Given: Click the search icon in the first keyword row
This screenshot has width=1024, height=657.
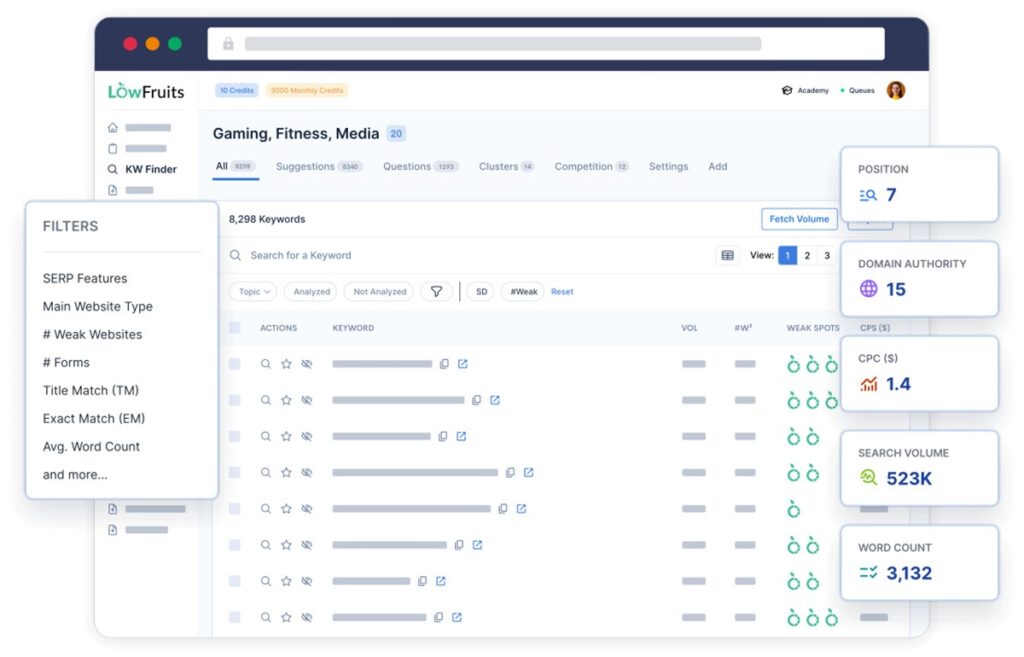Looking at the screenshot, I should pos(266,364).
